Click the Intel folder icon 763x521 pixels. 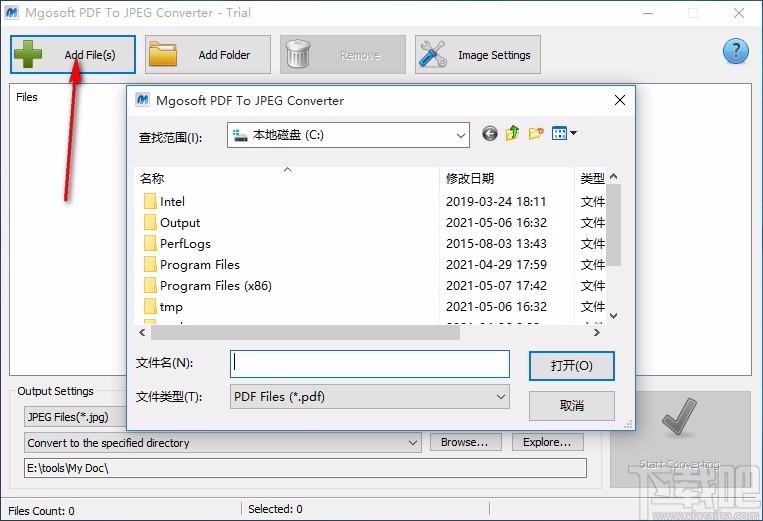click(x=150, y=201)
